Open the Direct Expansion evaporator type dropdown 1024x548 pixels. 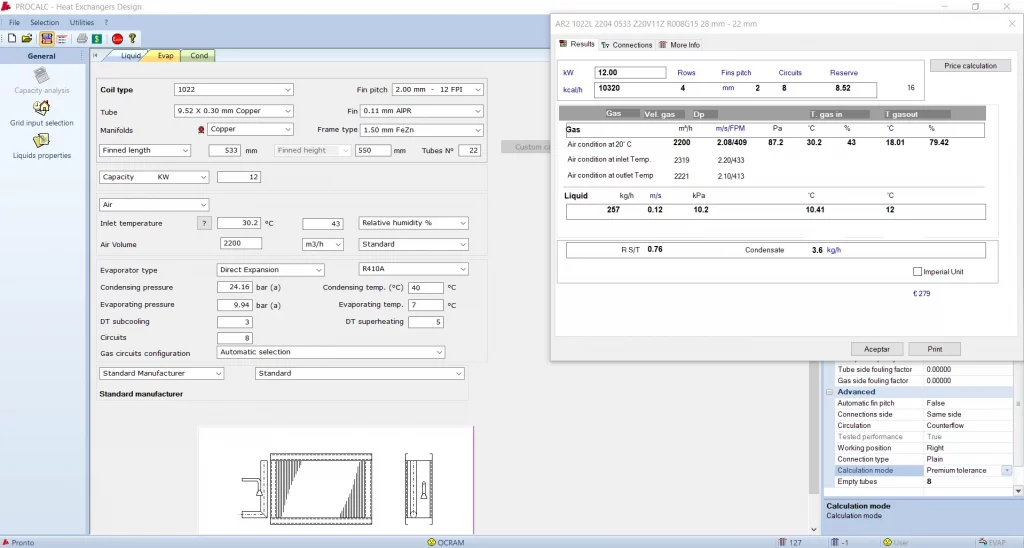270,270
